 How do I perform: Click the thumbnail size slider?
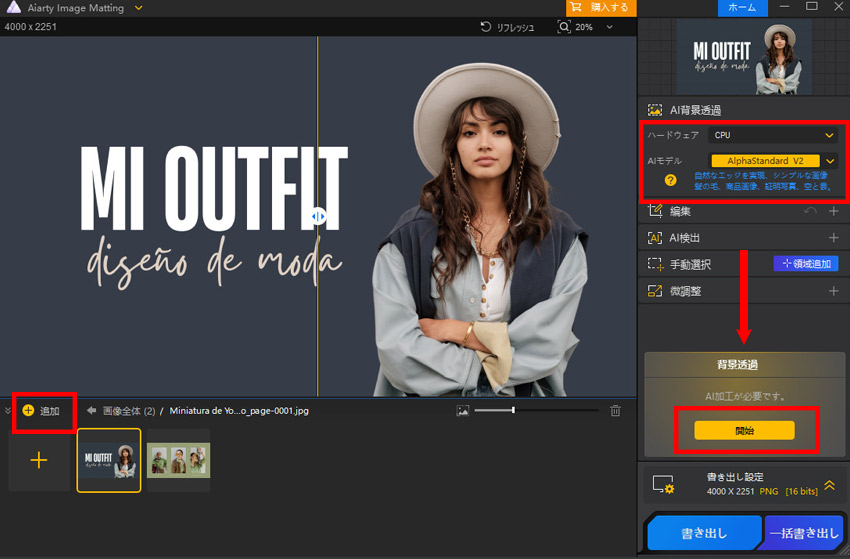pos(513,410)
